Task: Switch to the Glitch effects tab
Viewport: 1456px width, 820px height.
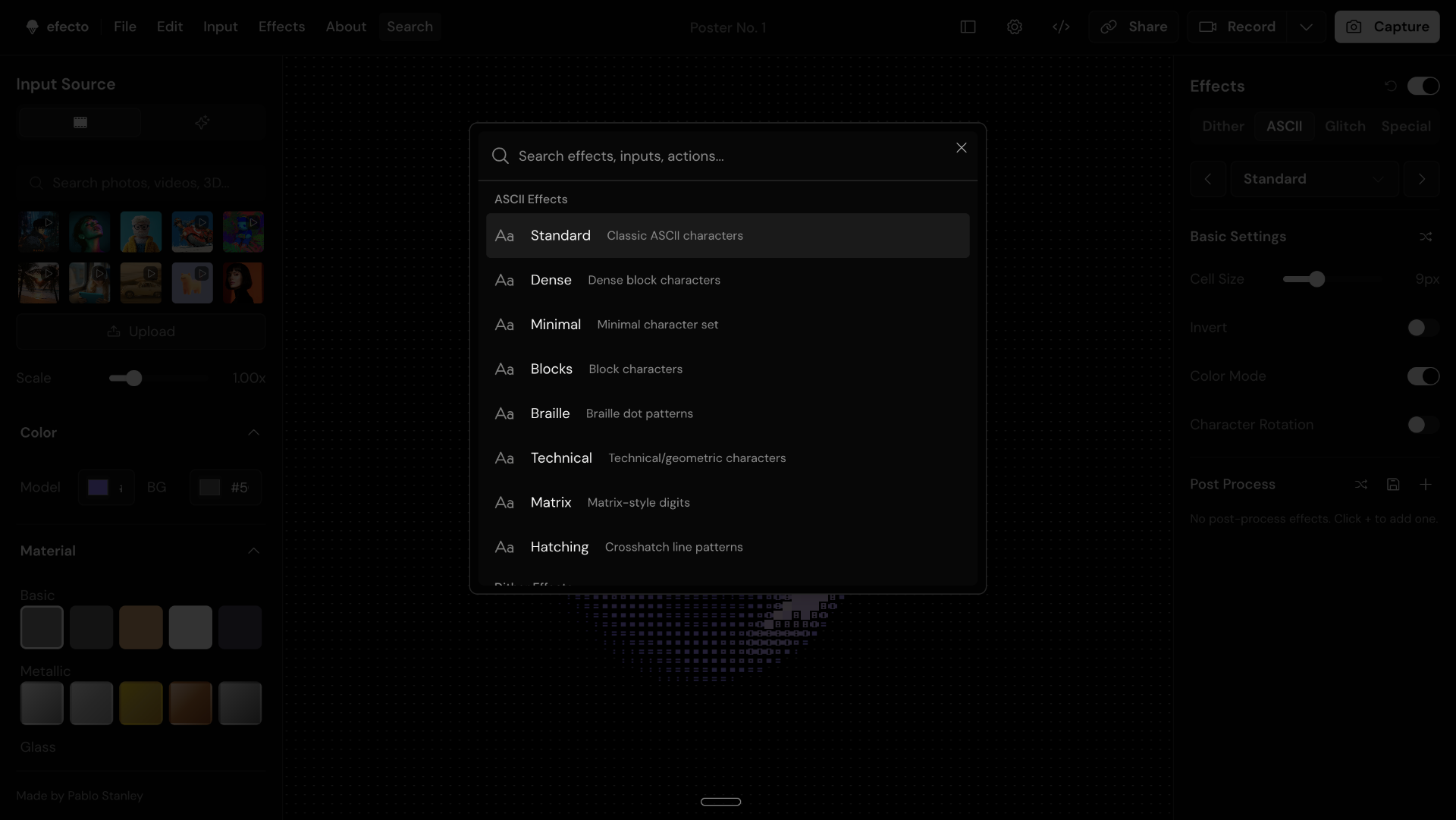Action: click(x=1345, y=126)
